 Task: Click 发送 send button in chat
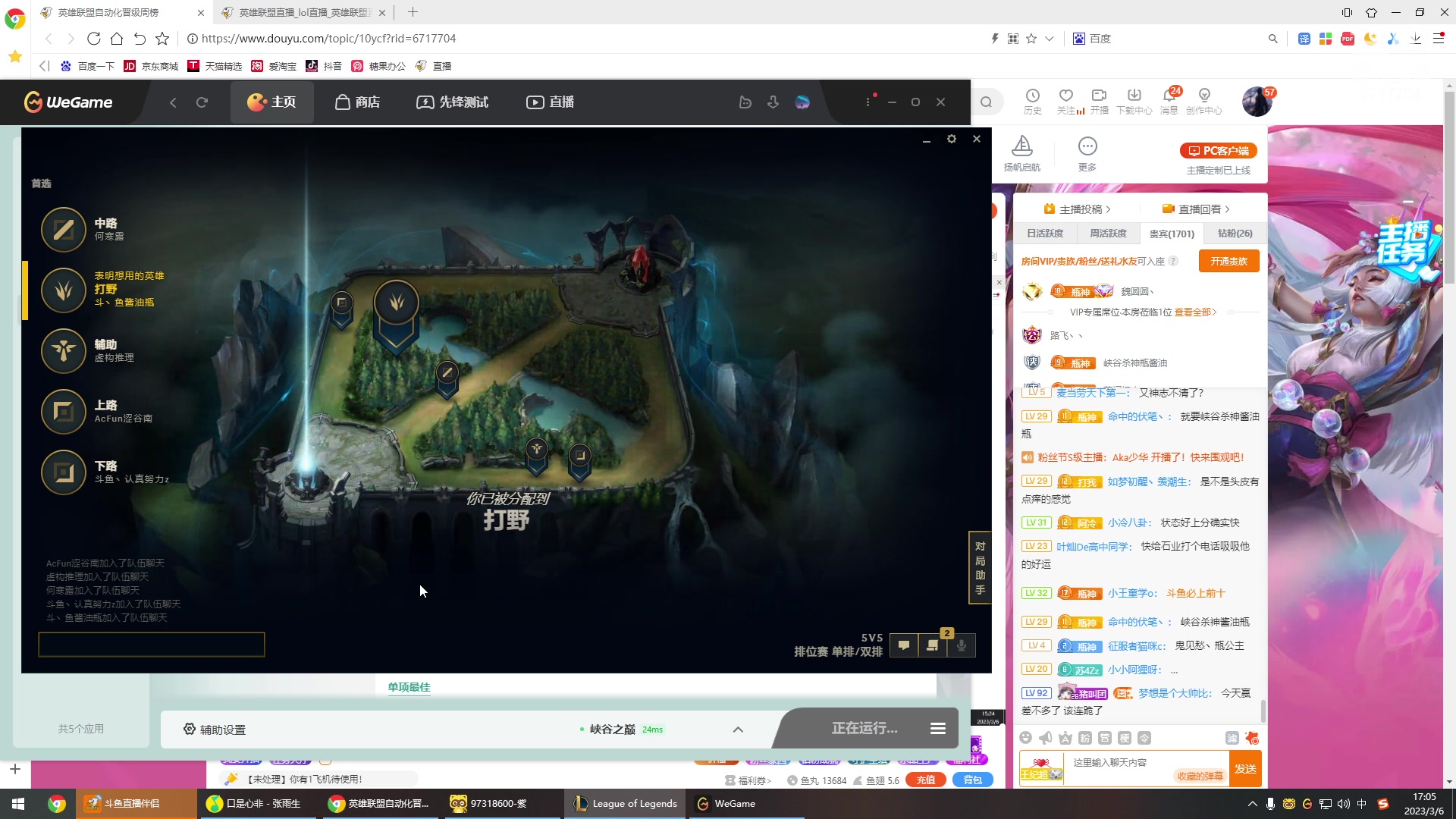1245,769
